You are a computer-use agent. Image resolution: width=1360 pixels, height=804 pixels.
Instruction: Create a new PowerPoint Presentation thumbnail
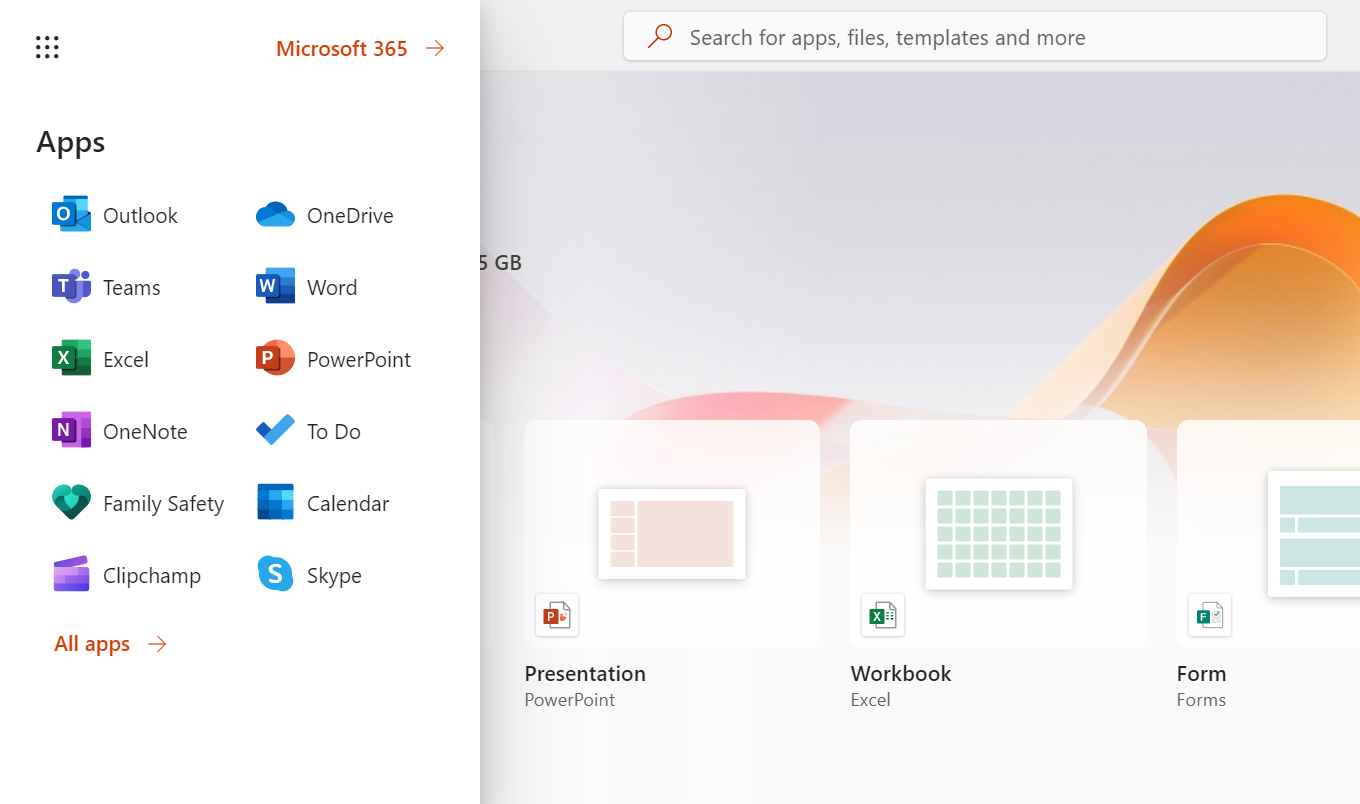(672, 534)
